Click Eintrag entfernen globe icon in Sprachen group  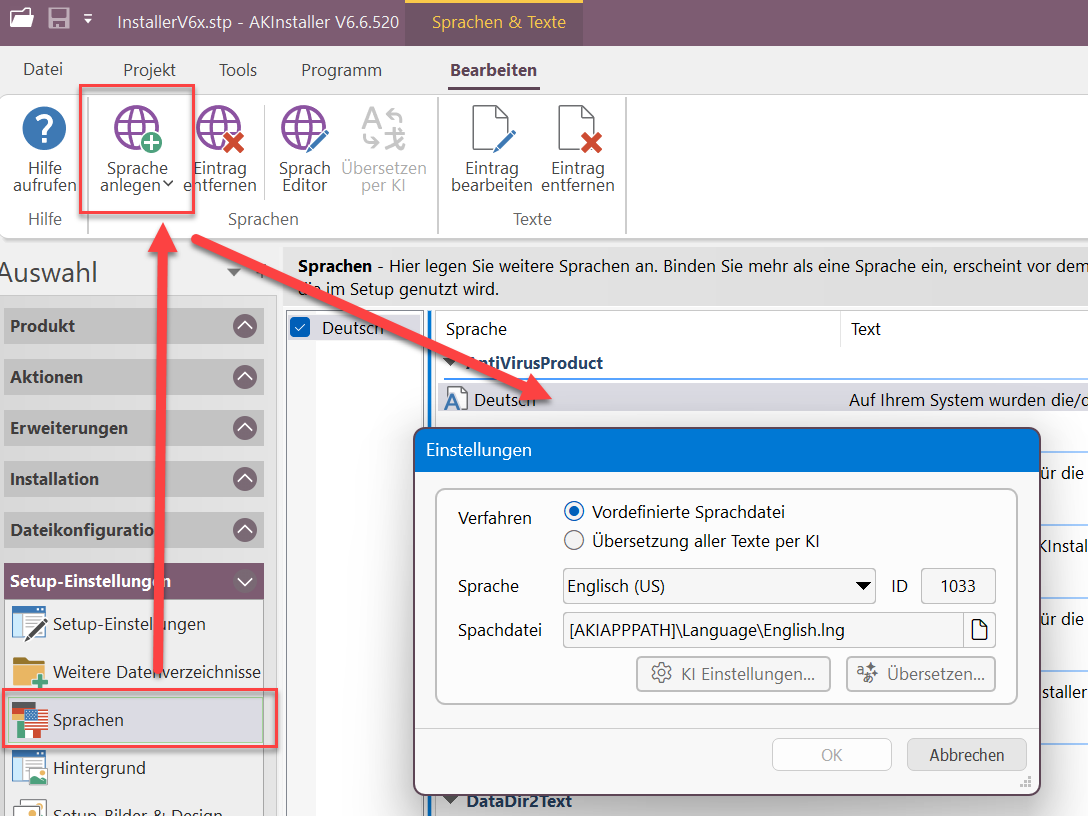(220, 128)
